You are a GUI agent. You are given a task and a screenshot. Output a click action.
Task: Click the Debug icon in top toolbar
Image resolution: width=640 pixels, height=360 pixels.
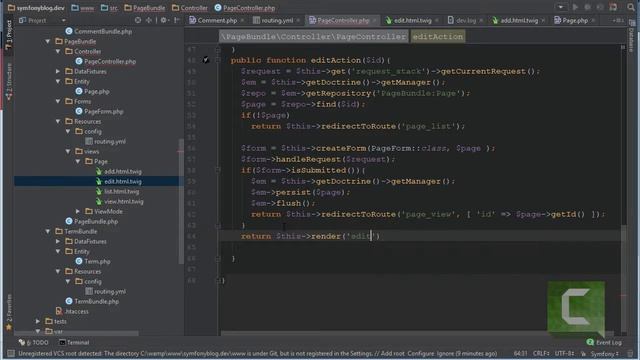(587, 7)
